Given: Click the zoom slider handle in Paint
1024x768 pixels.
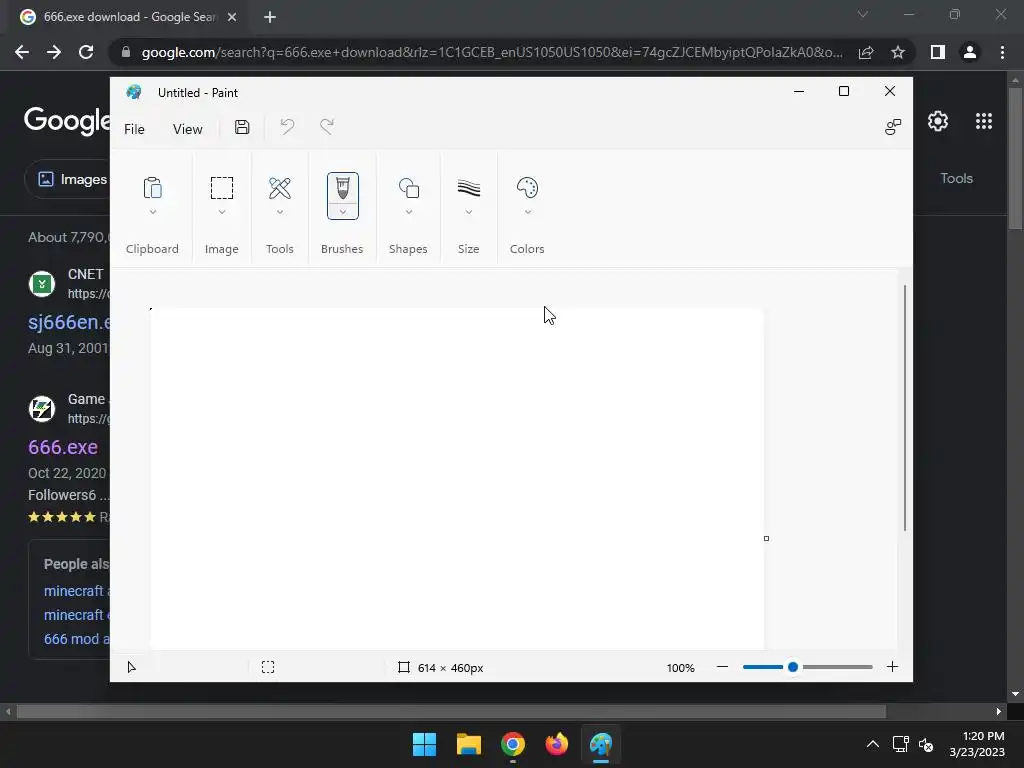Looking at the screenshot, I should [x=793, y=667].
